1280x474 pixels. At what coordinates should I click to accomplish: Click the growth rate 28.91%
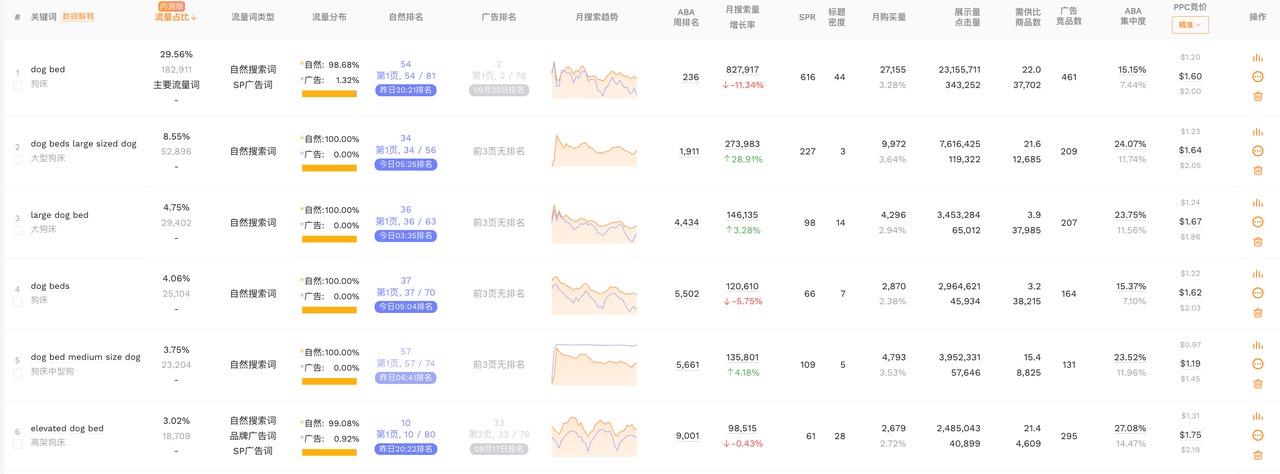click(743, 159)
